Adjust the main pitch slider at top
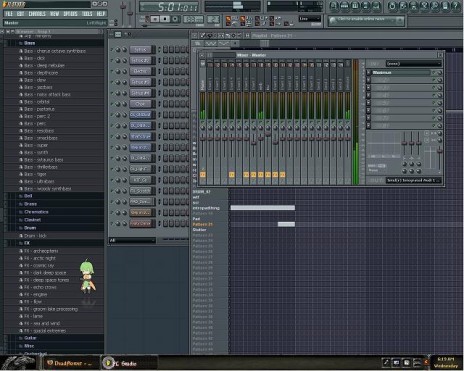Image resolution: width=464 pixels, height=371 pixels. click(x=130, y=13)
